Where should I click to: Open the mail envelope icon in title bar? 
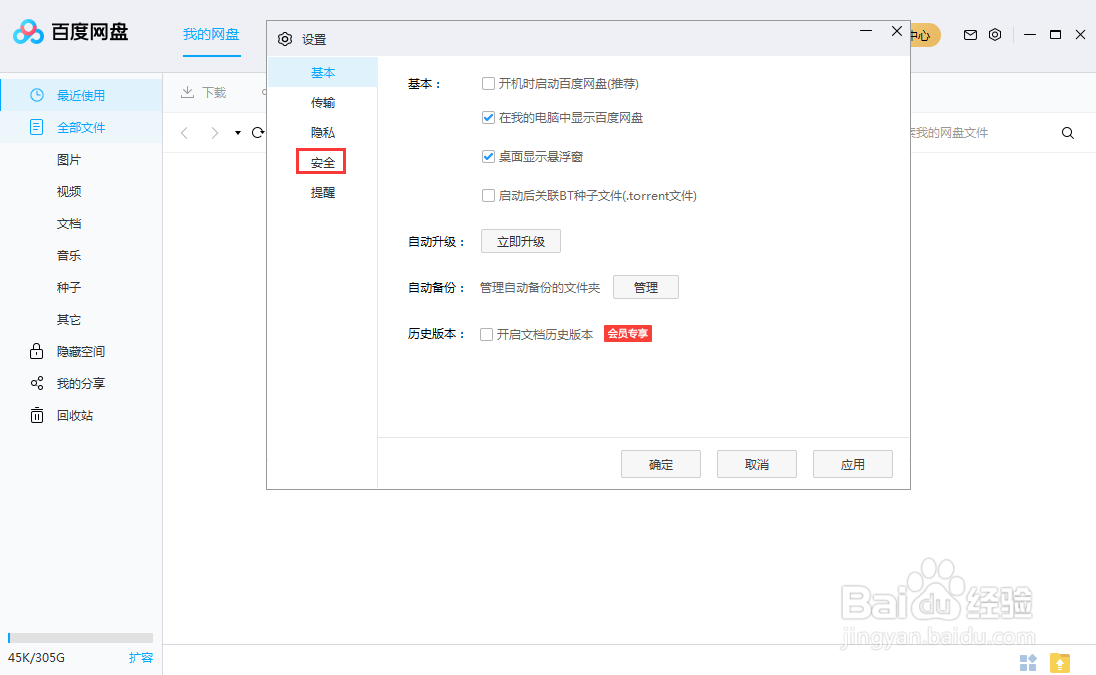(970, 35)
